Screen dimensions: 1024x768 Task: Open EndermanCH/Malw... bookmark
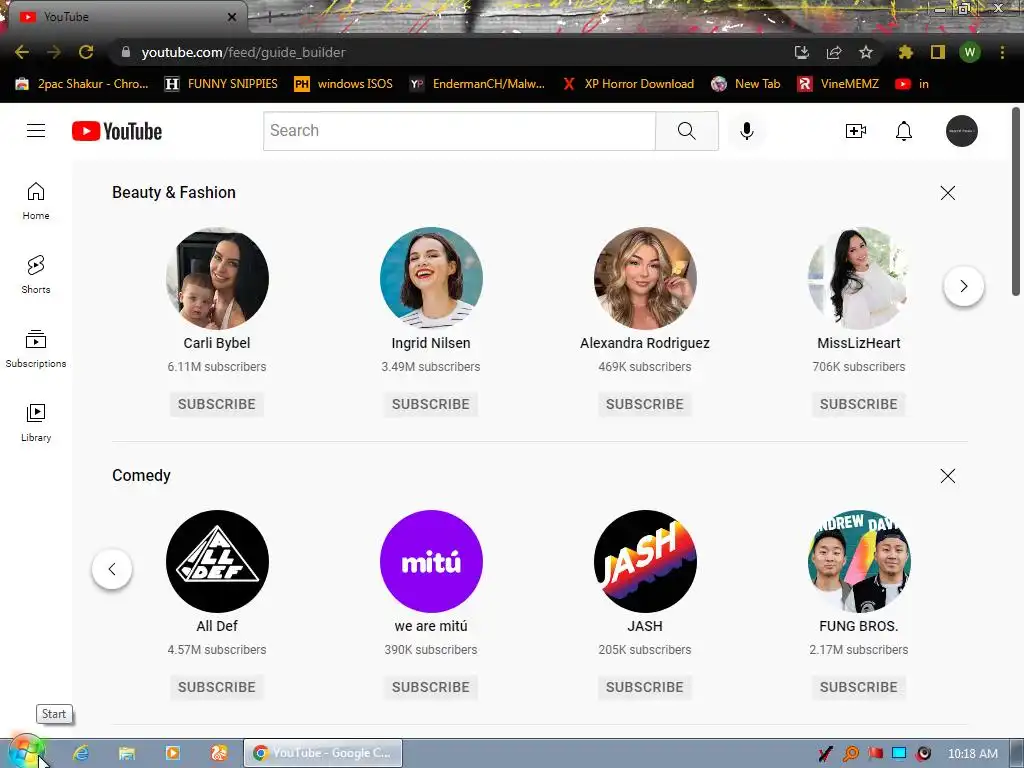click(477, 84)
